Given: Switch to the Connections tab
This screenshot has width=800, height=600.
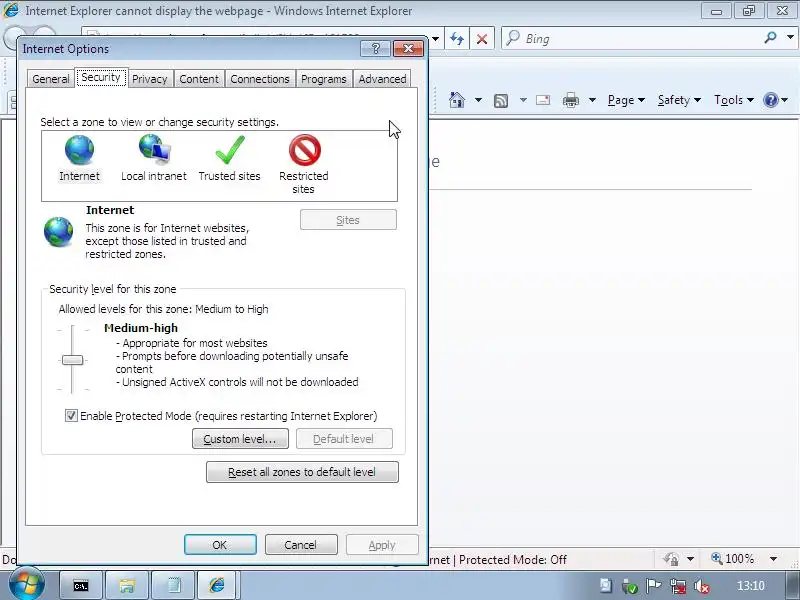Looking at the screenshot, I should pyautogui.click(x=260, y=79).
